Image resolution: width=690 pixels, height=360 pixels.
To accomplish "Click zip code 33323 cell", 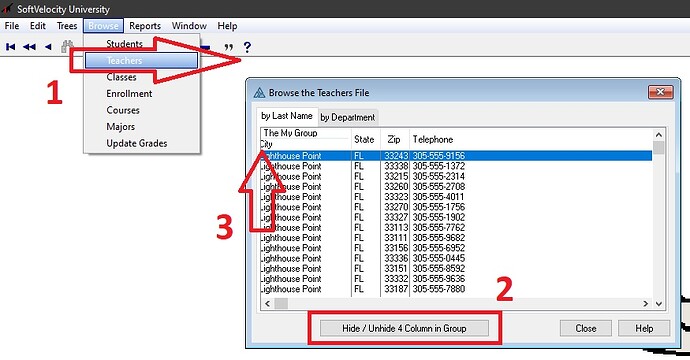I will (396, 197).
